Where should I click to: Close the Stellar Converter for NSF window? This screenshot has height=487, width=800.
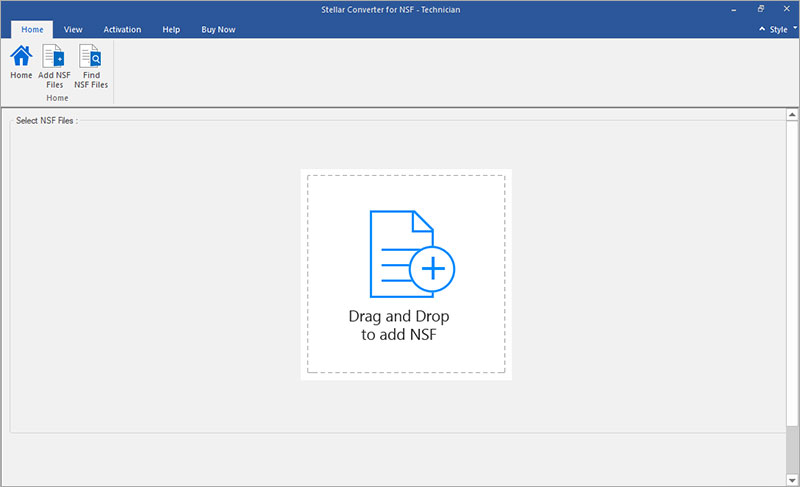point(786,9)
